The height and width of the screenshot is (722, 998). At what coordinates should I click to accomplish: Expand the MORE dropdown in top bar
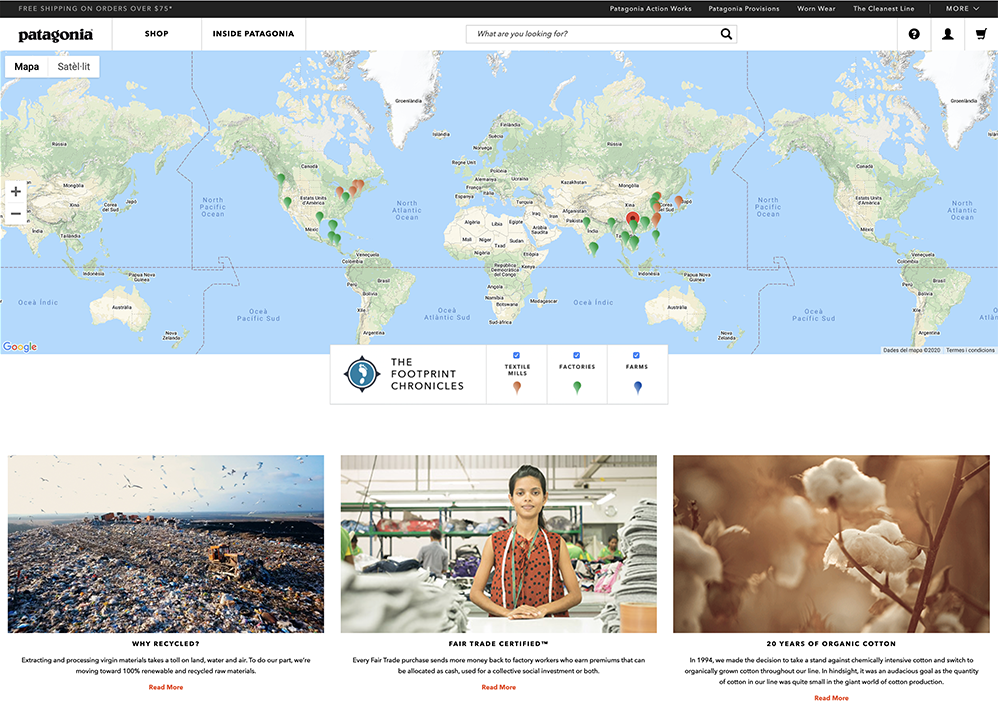[962, 8]
